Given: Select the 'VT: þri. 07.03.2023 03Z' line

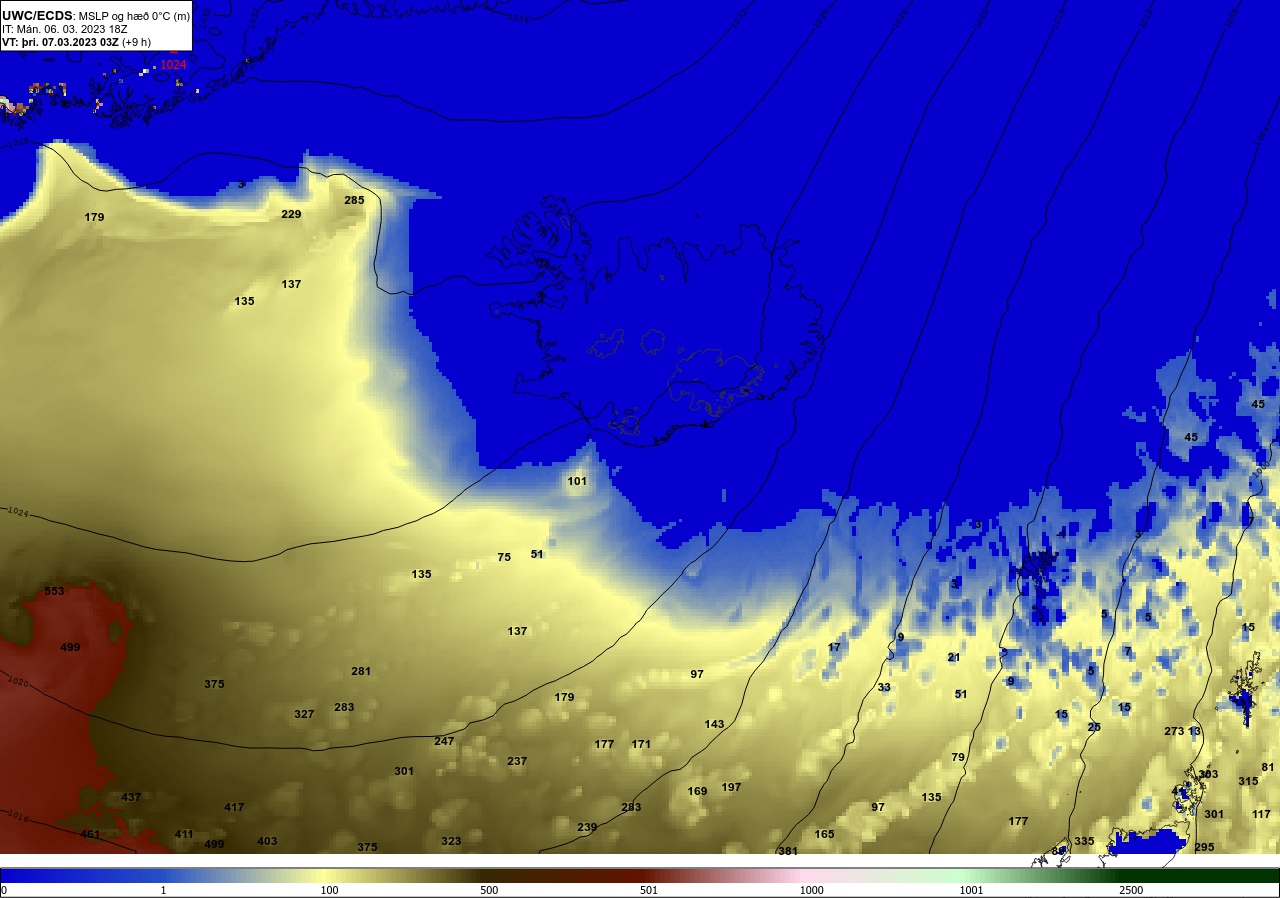Looking at the screenshot, I should (x=60, y=43).
